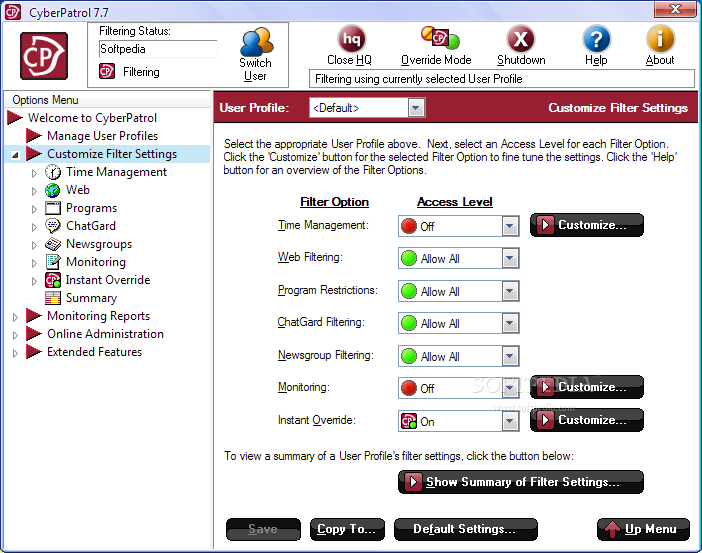Click the Programs window icon in tree
Screen dimensions: 702x553
53,208
